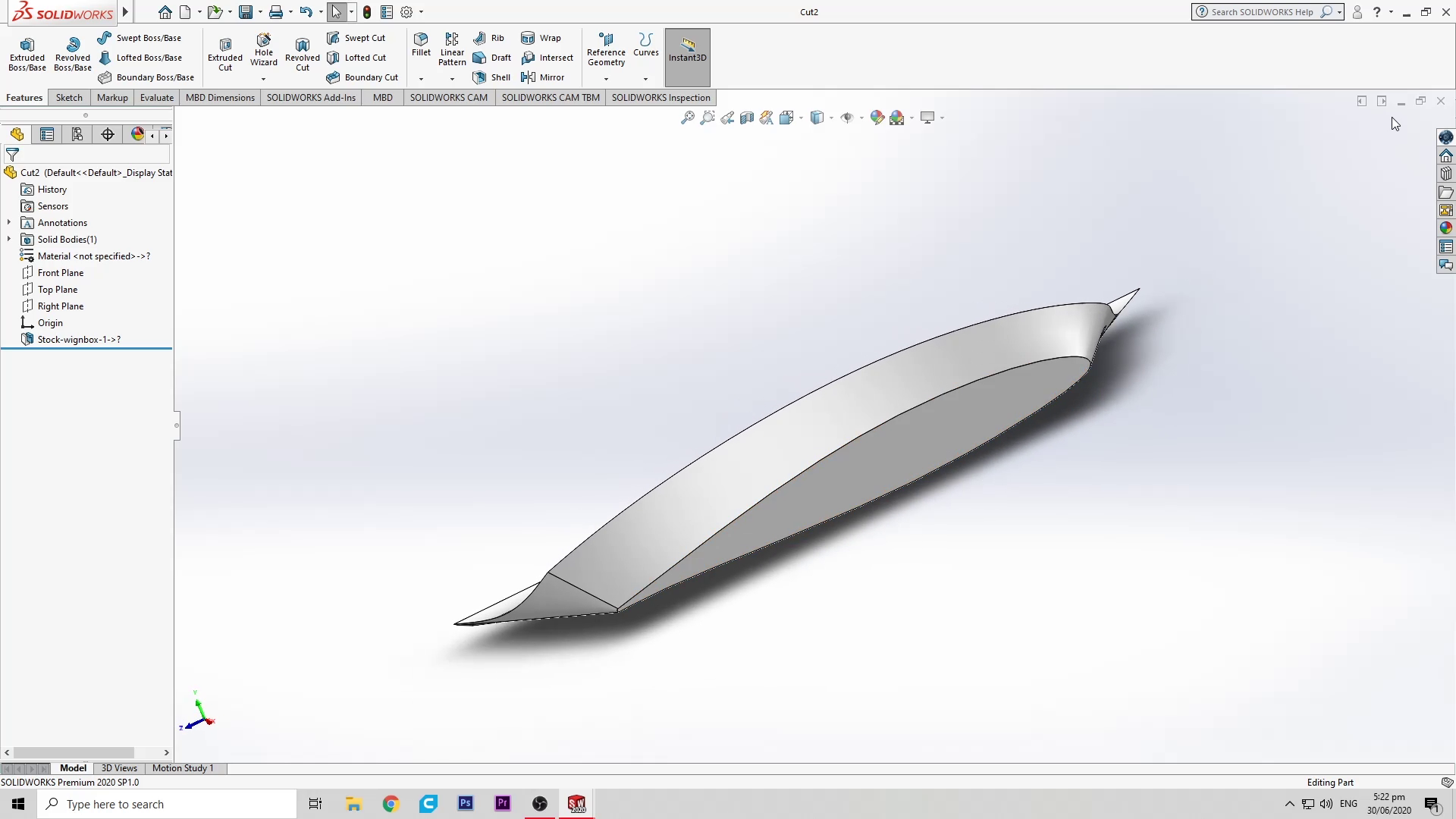
Task: Open SOLIDWORKS Inspection tab
Action: 661,98
